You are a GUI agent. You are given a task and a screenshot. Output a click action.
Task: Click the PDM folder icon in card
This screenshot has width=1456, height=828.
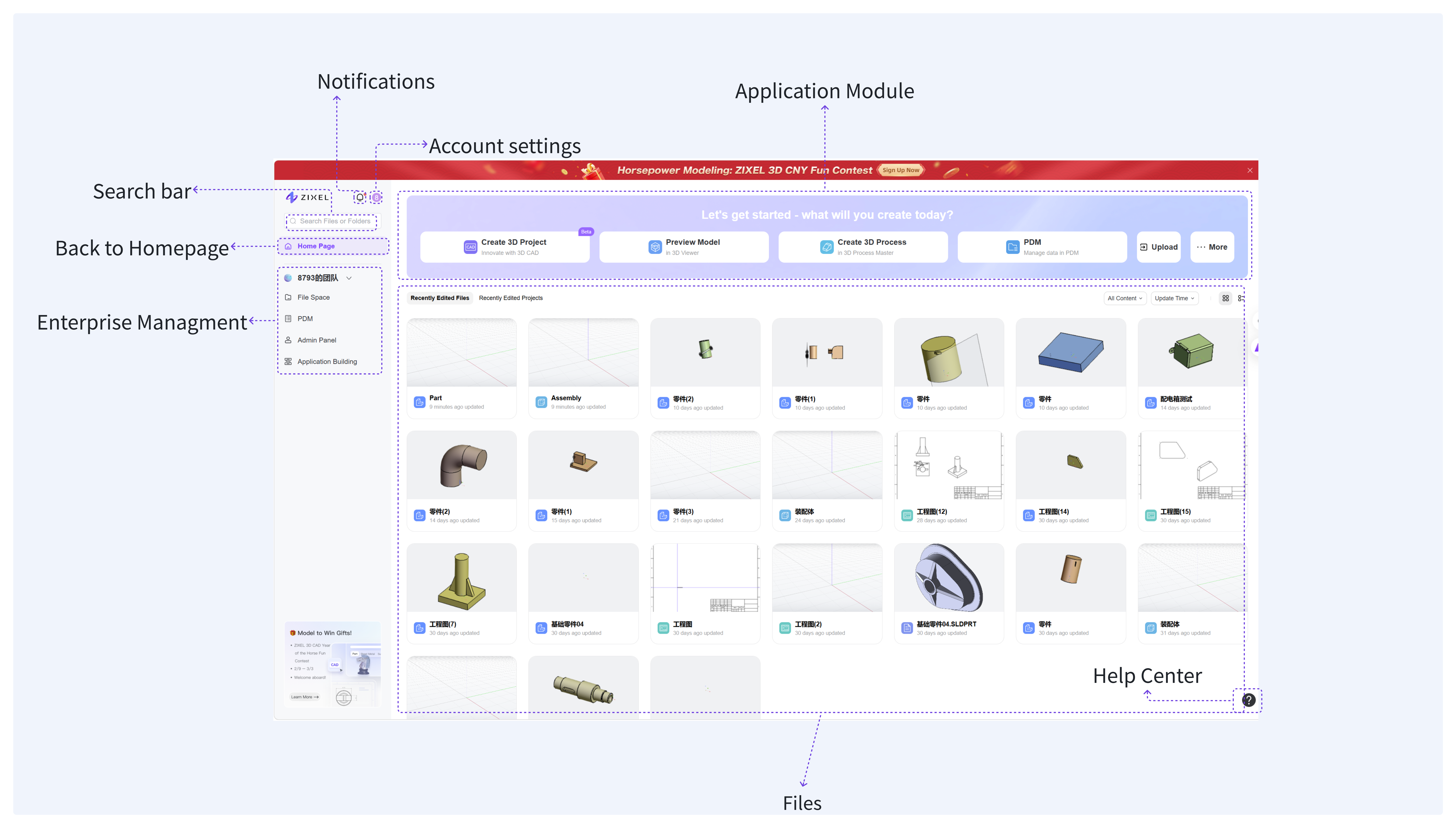click(1013, 247)
